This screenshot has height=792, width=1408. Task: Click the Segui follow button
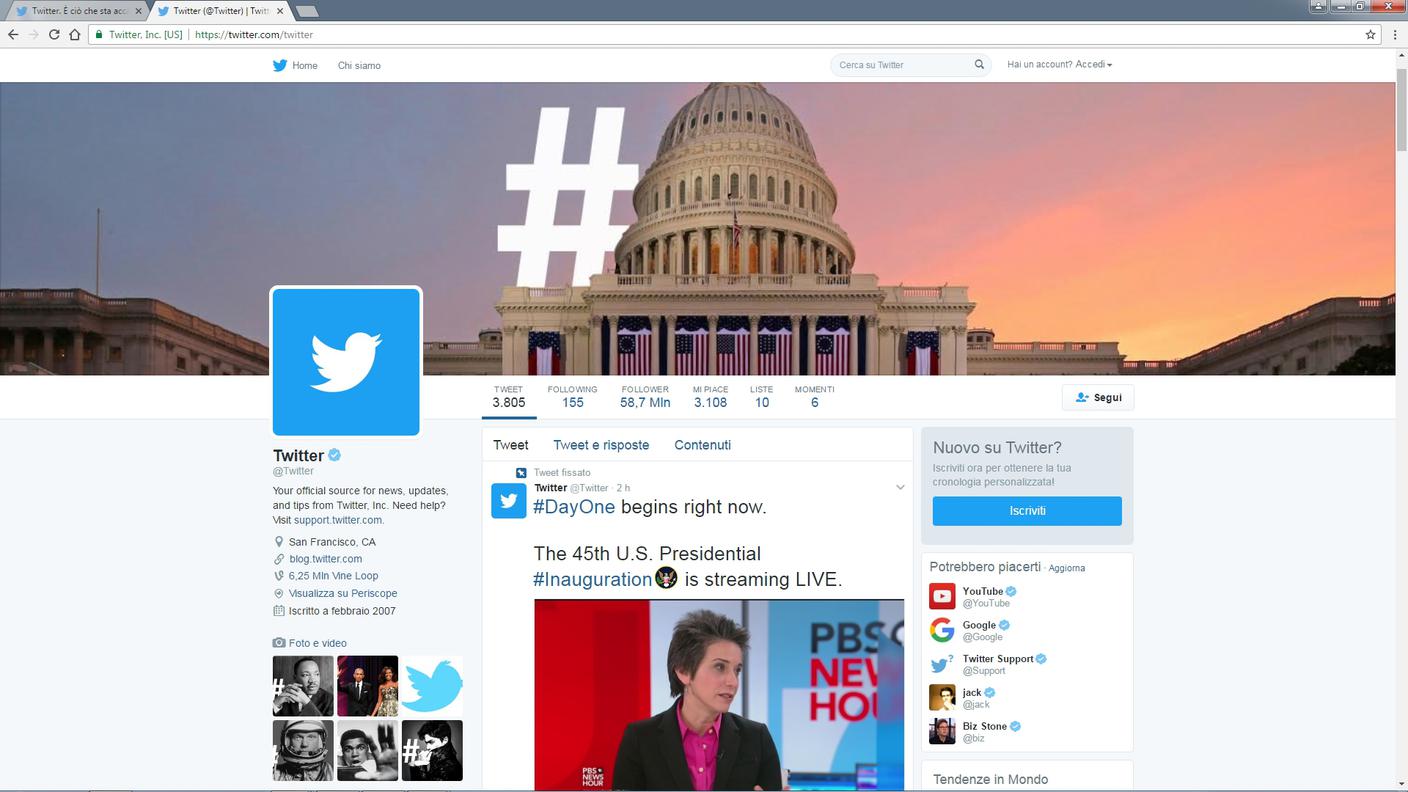point(1098,398)
